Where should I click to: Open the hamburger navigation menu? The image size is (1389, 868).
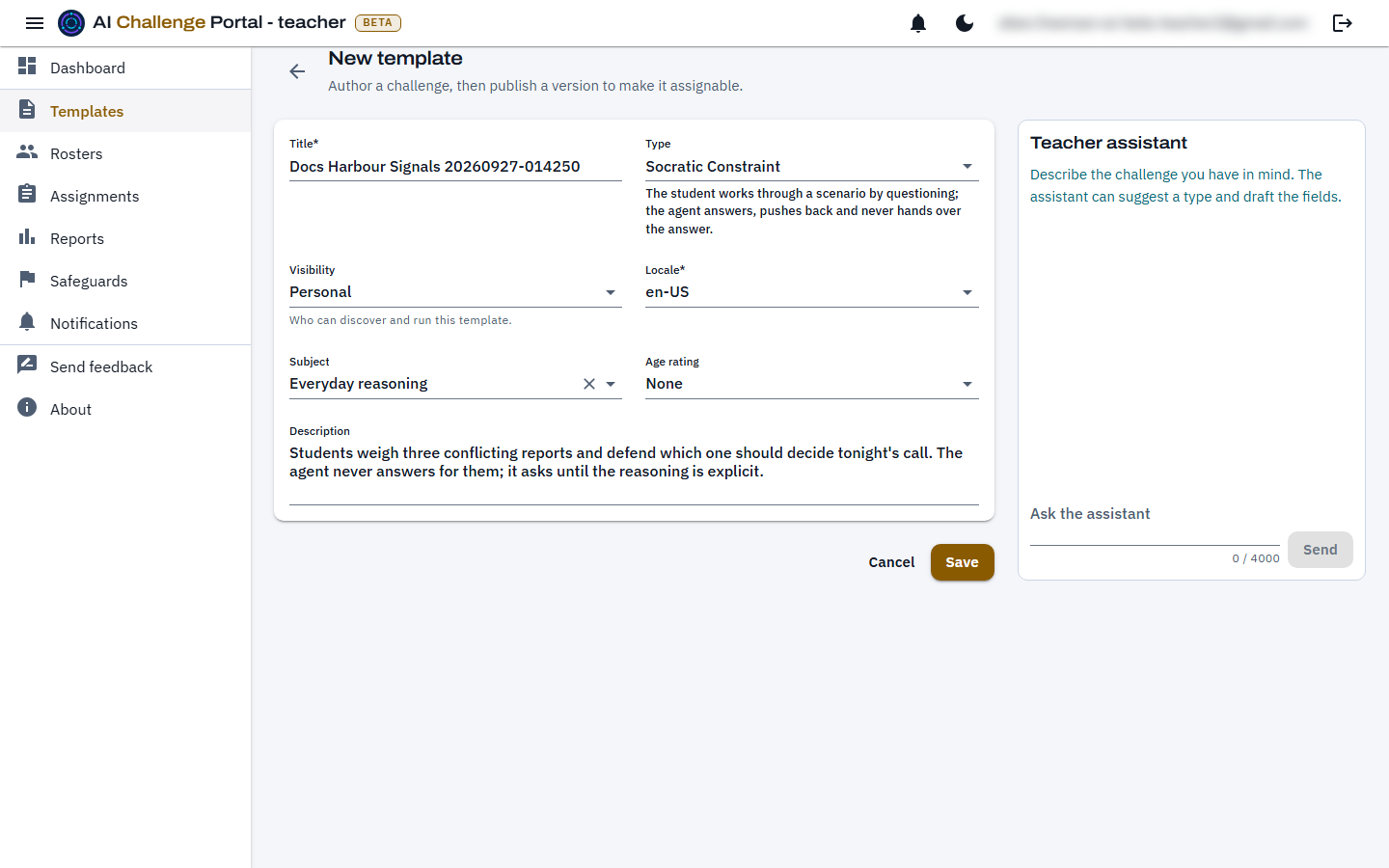tap(35, 23)
